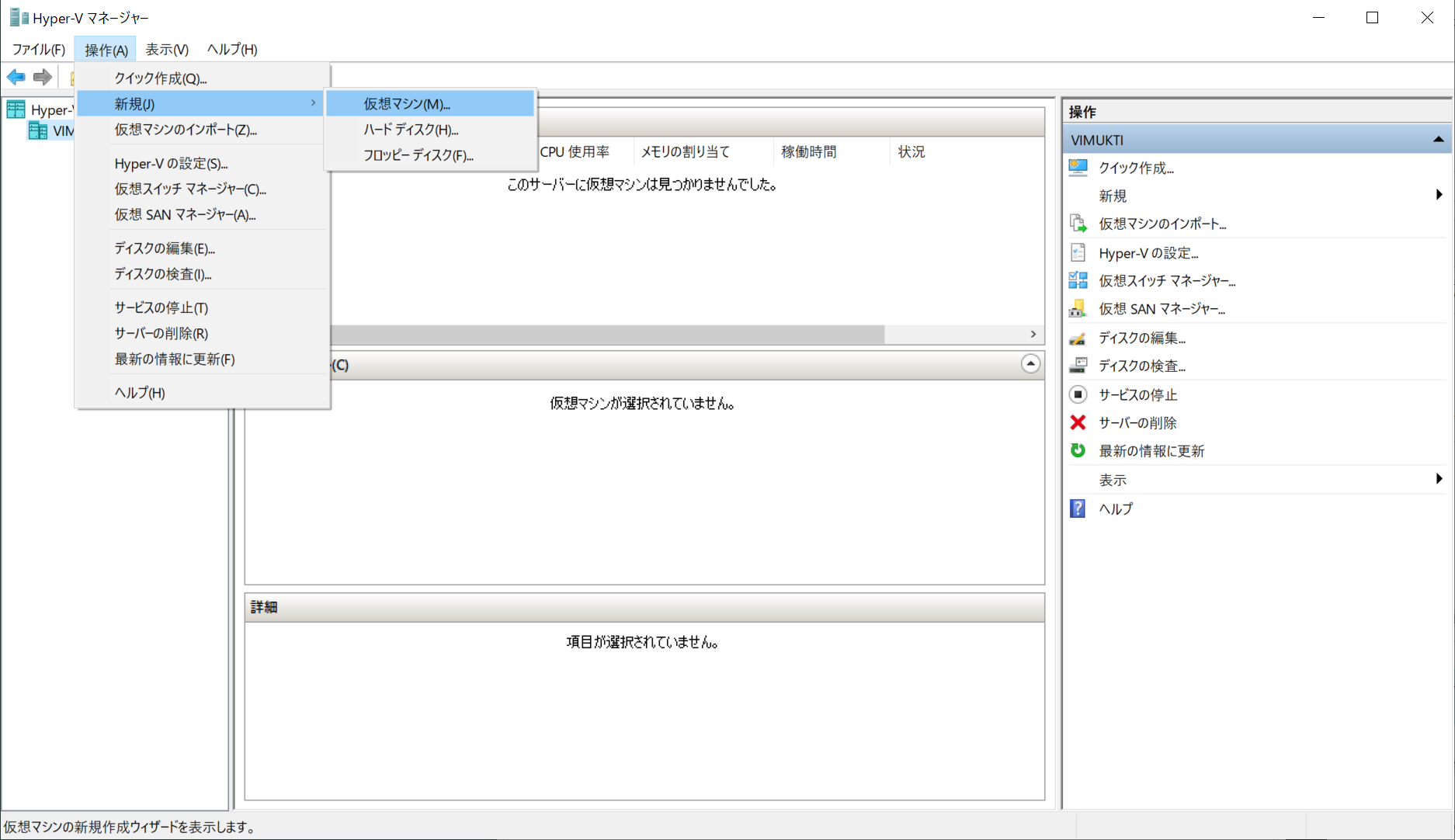Screen dimensions: 1455x840
Task: Choose ヘルプ(H) at bottom of 操作 menu
Action: pos(202,392)
